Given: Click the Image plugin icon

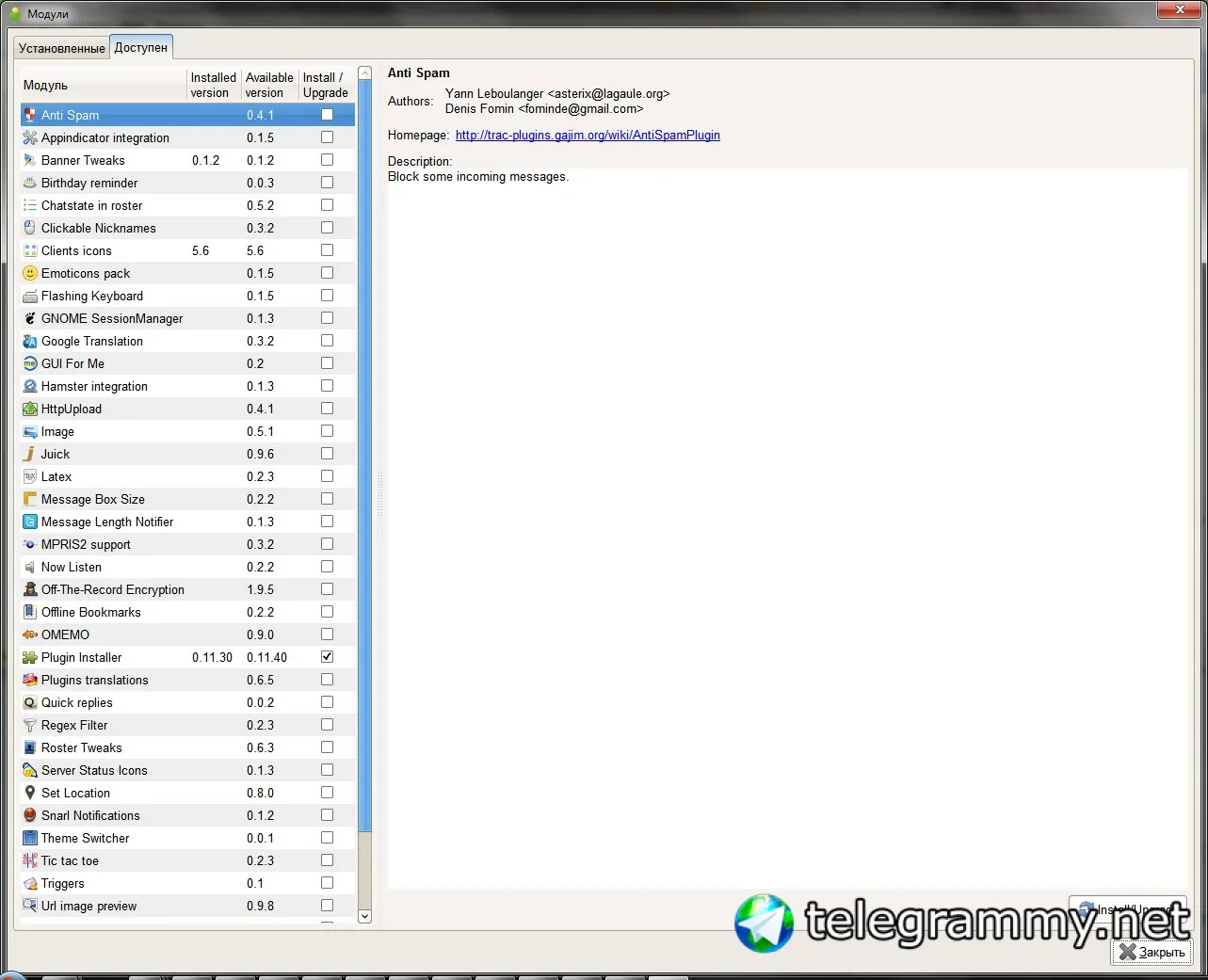Looking at the screenshot, I should pyautogui.click(x=30, y=431).
